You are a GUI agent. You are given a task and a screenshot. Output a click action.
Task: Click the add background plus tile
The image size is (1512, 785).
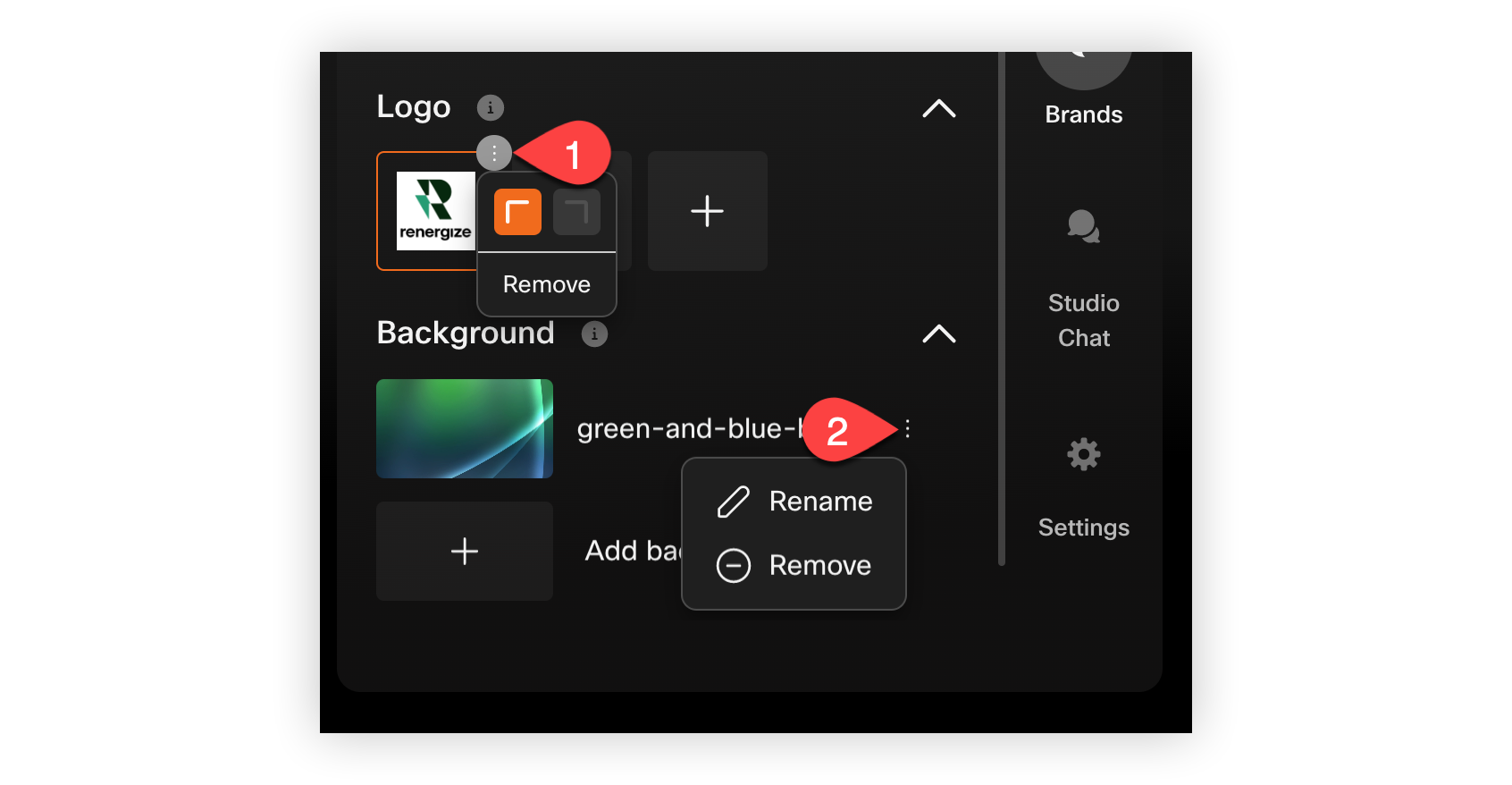[x=465, y=551]
